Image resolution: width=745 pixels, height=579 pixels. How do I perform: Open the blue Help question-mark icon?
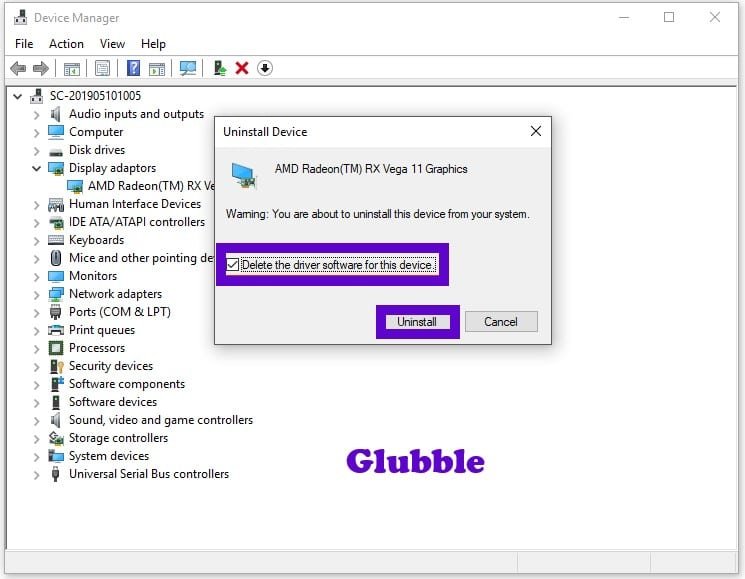coord(134,68)
